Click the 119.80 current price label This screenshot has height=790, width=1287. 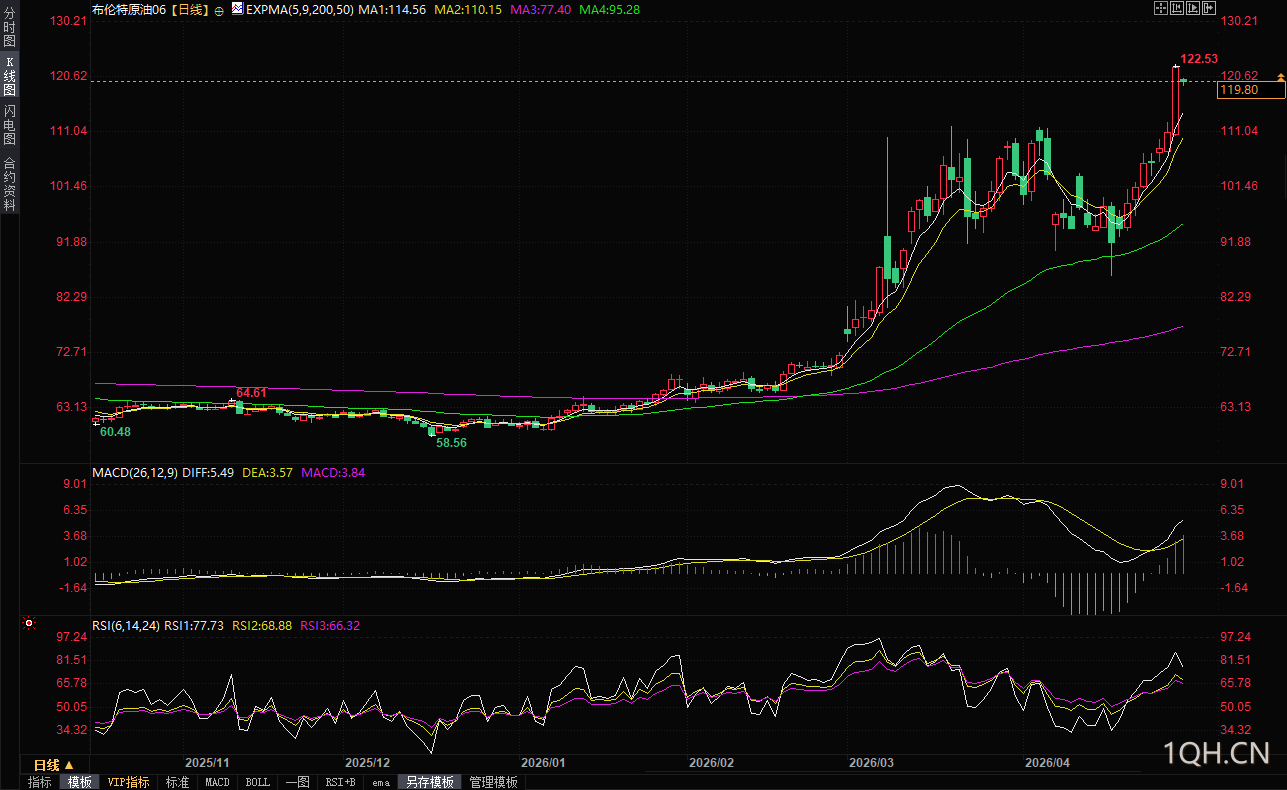[x=1250, y=91]
